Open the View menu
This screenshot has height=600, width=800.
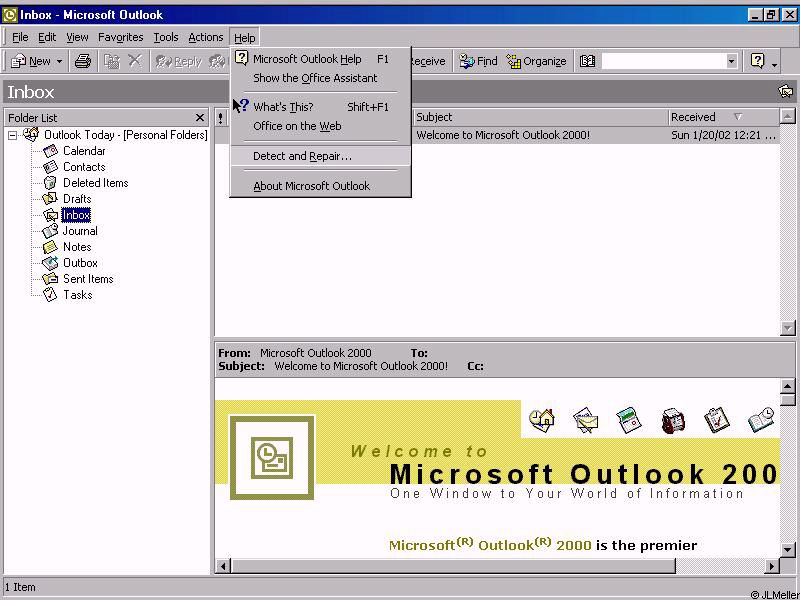tap(77, 37)
